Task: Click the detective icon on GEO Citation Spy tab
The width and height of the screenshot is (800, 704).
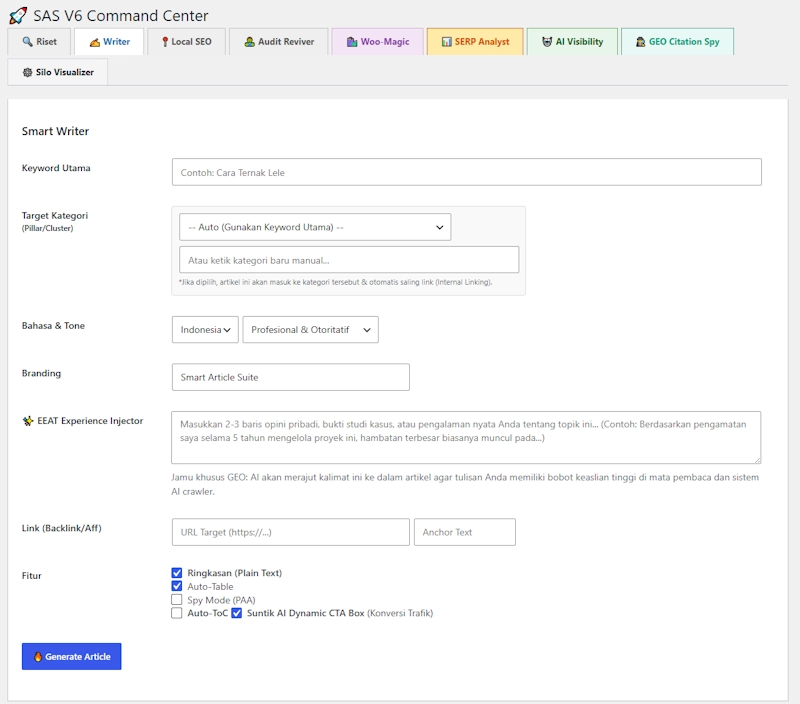Action: [640, 42]
